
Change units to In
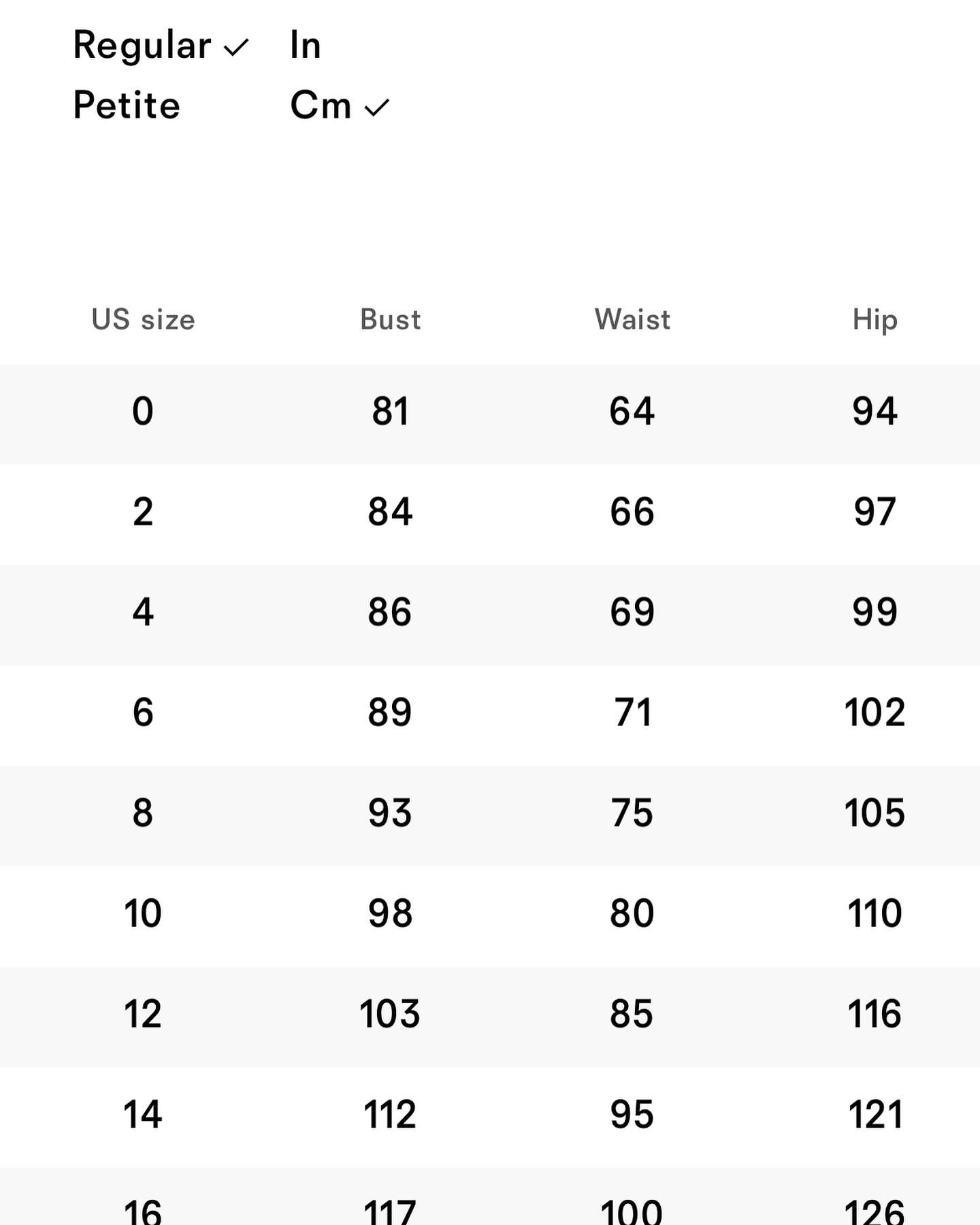click(305, 46)
